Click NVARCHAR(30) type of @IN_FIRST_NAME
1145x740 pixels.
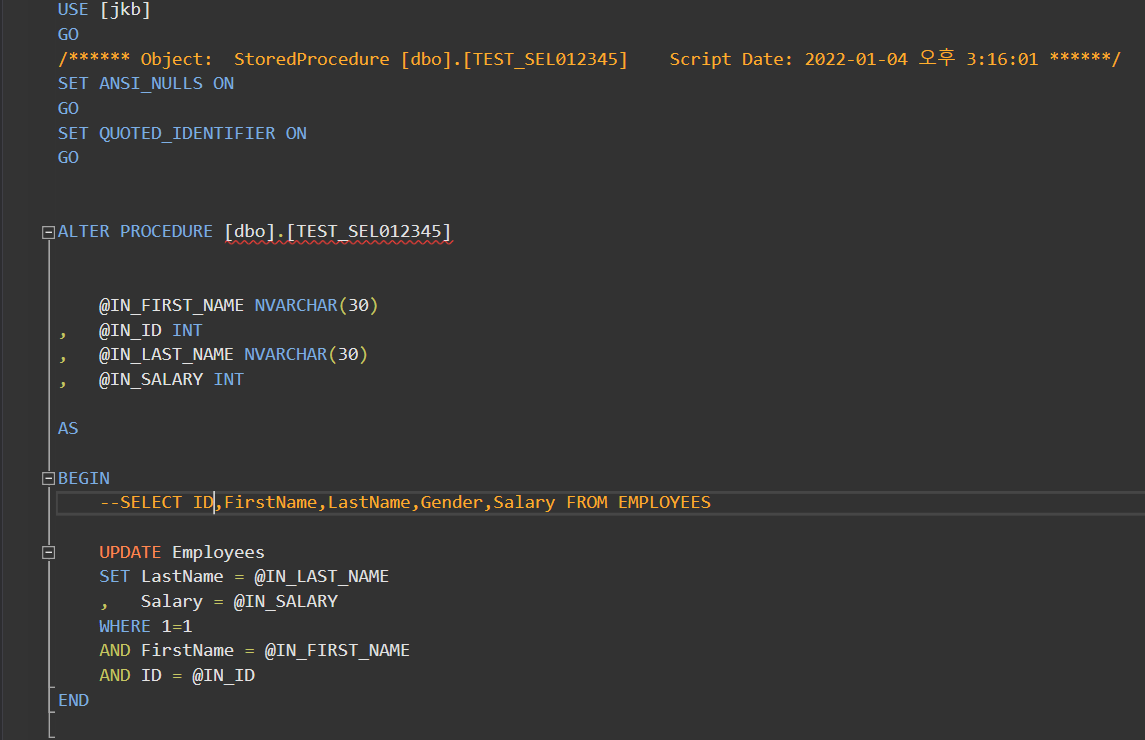tap(316, 305)
